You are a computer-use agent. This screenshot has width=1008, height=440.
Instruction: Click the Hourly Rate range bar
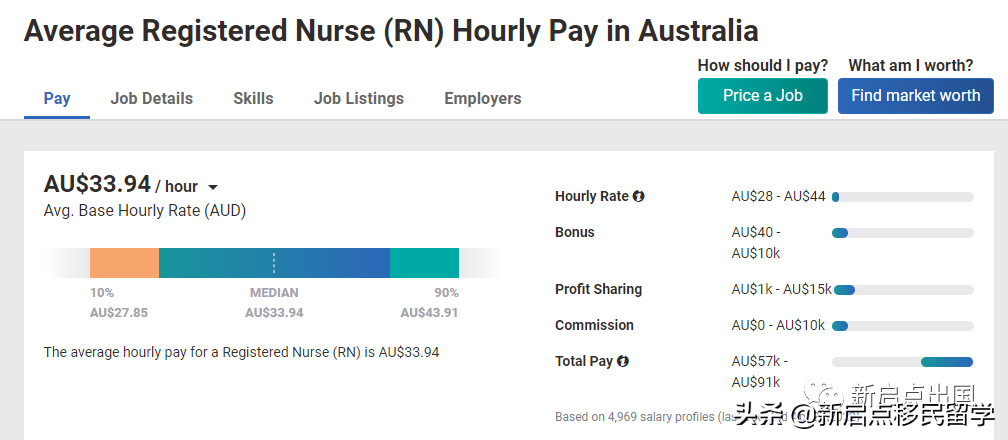[902, 197]
